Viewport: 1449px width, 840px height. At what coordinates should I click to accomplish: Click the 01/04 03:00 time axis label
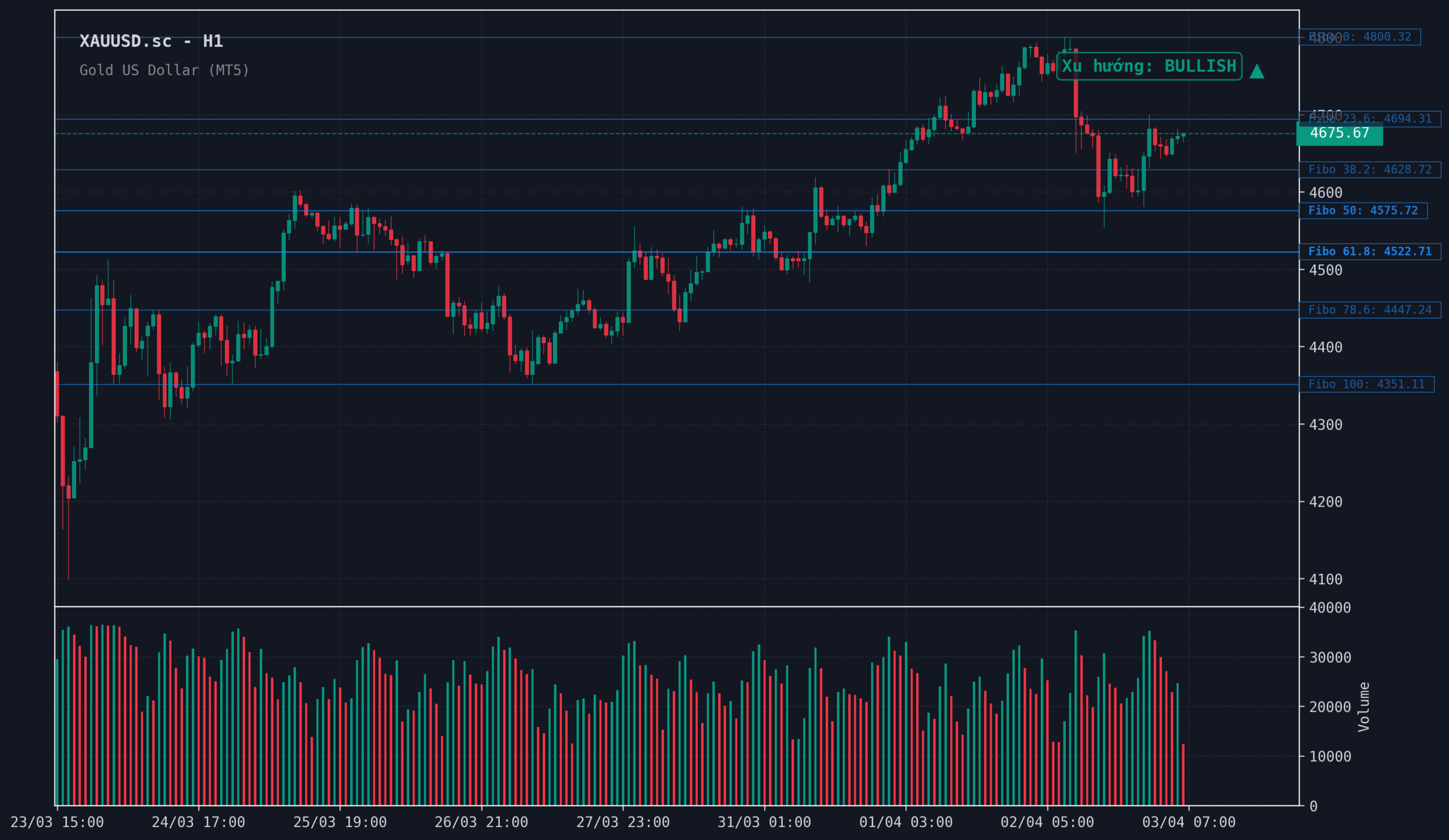click(906, 822)
